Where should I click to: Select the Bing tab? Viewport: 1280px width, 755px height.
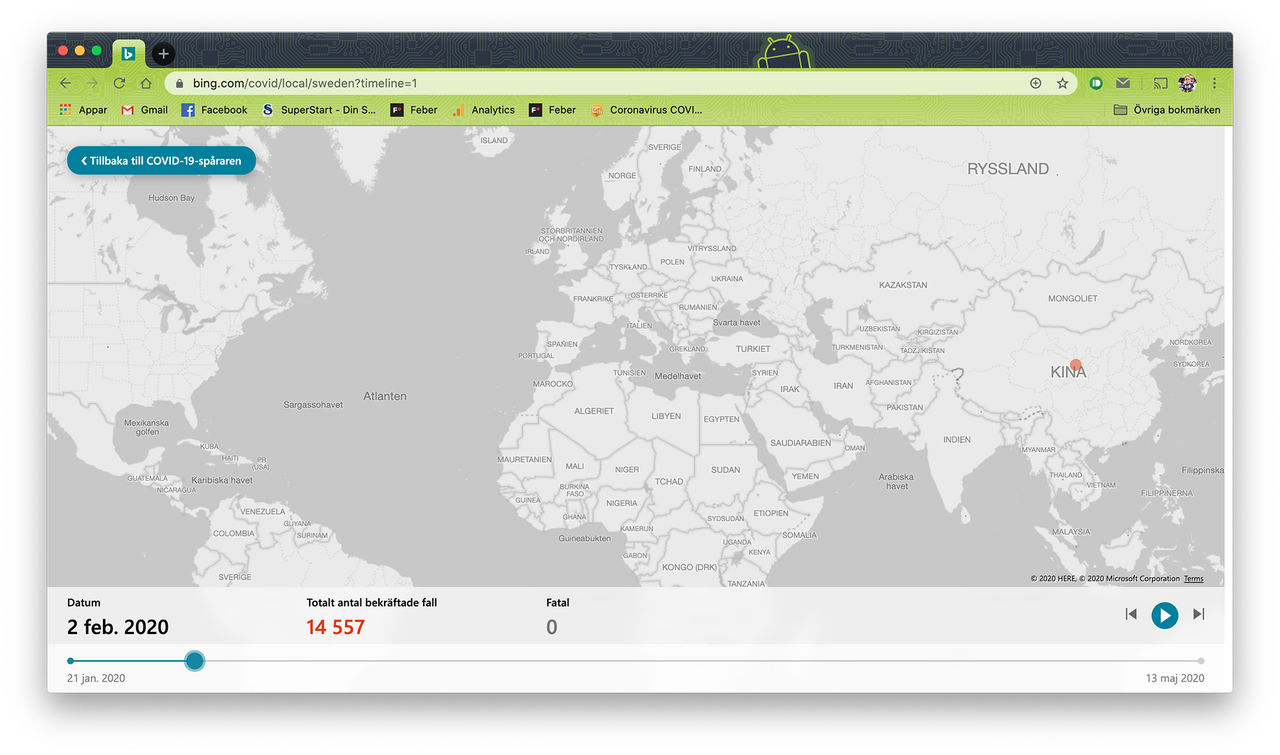[x=128, y=54]
